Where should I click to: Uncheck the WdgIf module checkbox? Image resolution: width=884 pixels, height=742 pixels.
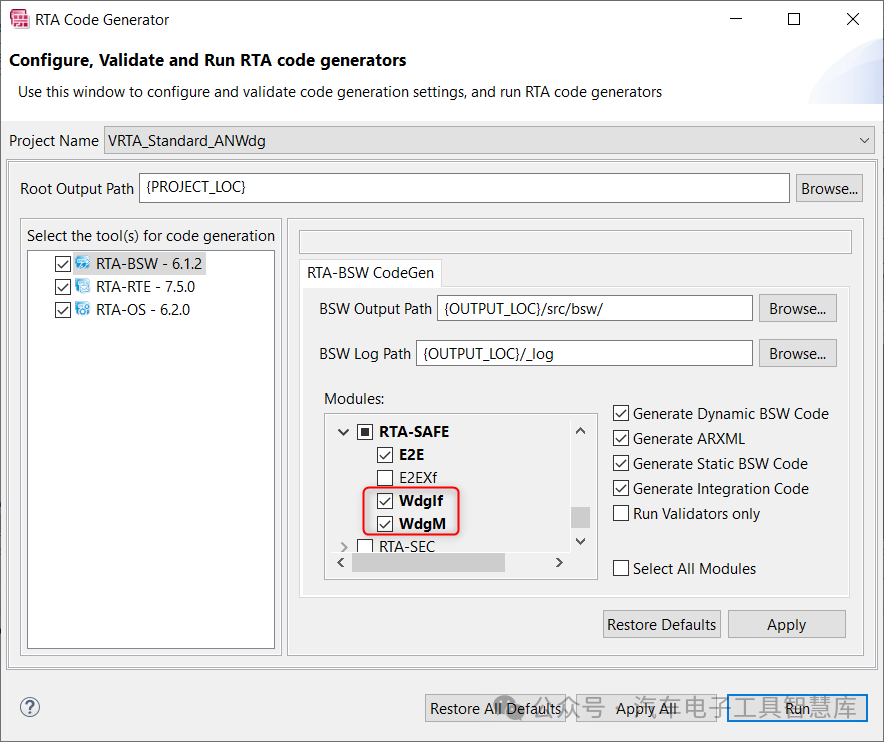click(x=385, y=501)
